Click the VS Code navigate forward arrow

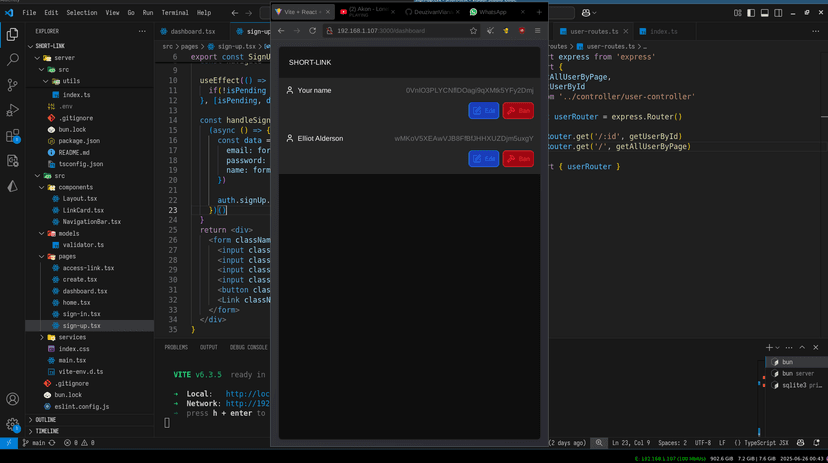[x=249, y=13]
